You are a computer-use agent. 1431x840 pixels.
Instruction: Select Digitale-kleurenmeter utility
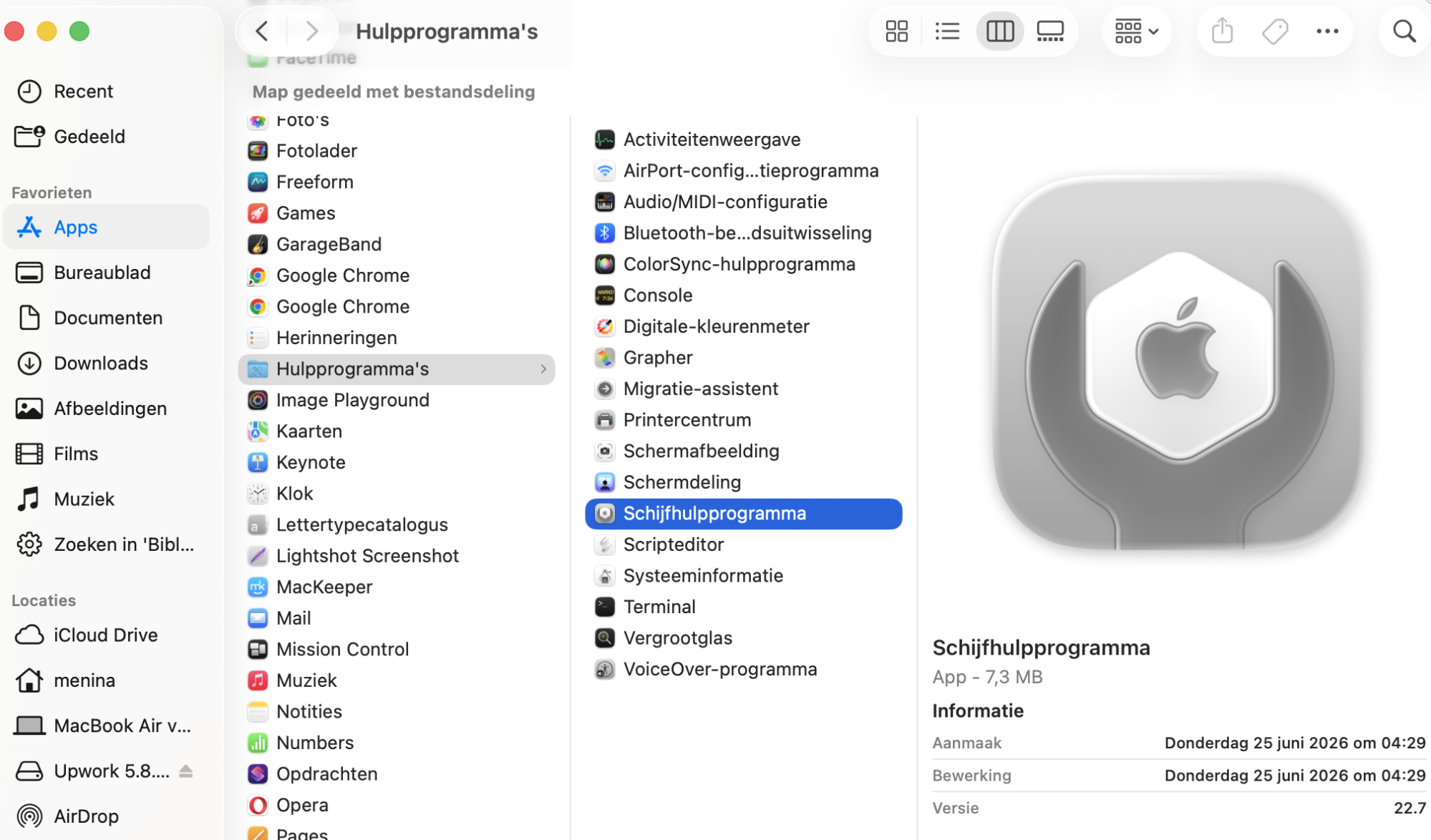(x=743, y=326)
